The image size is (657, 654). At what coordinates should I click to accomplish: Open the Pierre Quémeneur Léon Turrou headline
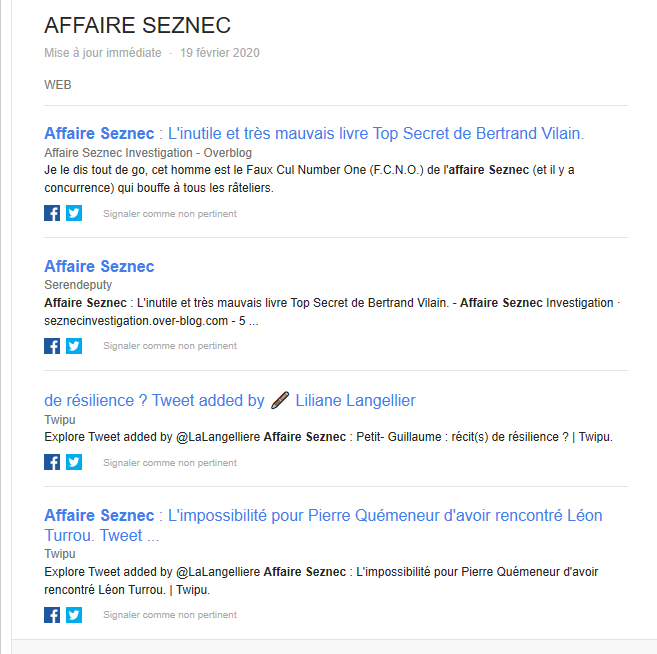323,525
